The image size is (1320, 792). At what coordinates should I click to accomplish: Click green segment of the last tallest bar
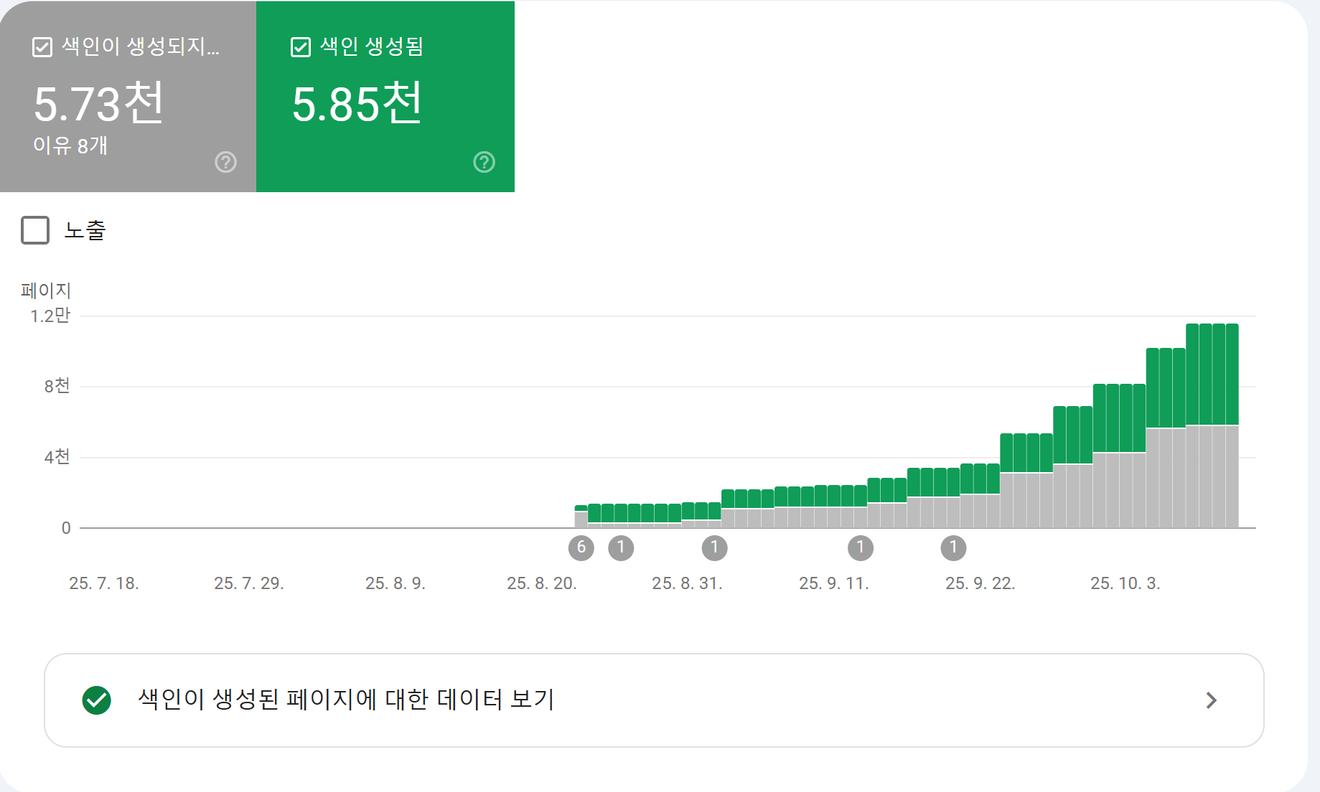click(1232, 375)
